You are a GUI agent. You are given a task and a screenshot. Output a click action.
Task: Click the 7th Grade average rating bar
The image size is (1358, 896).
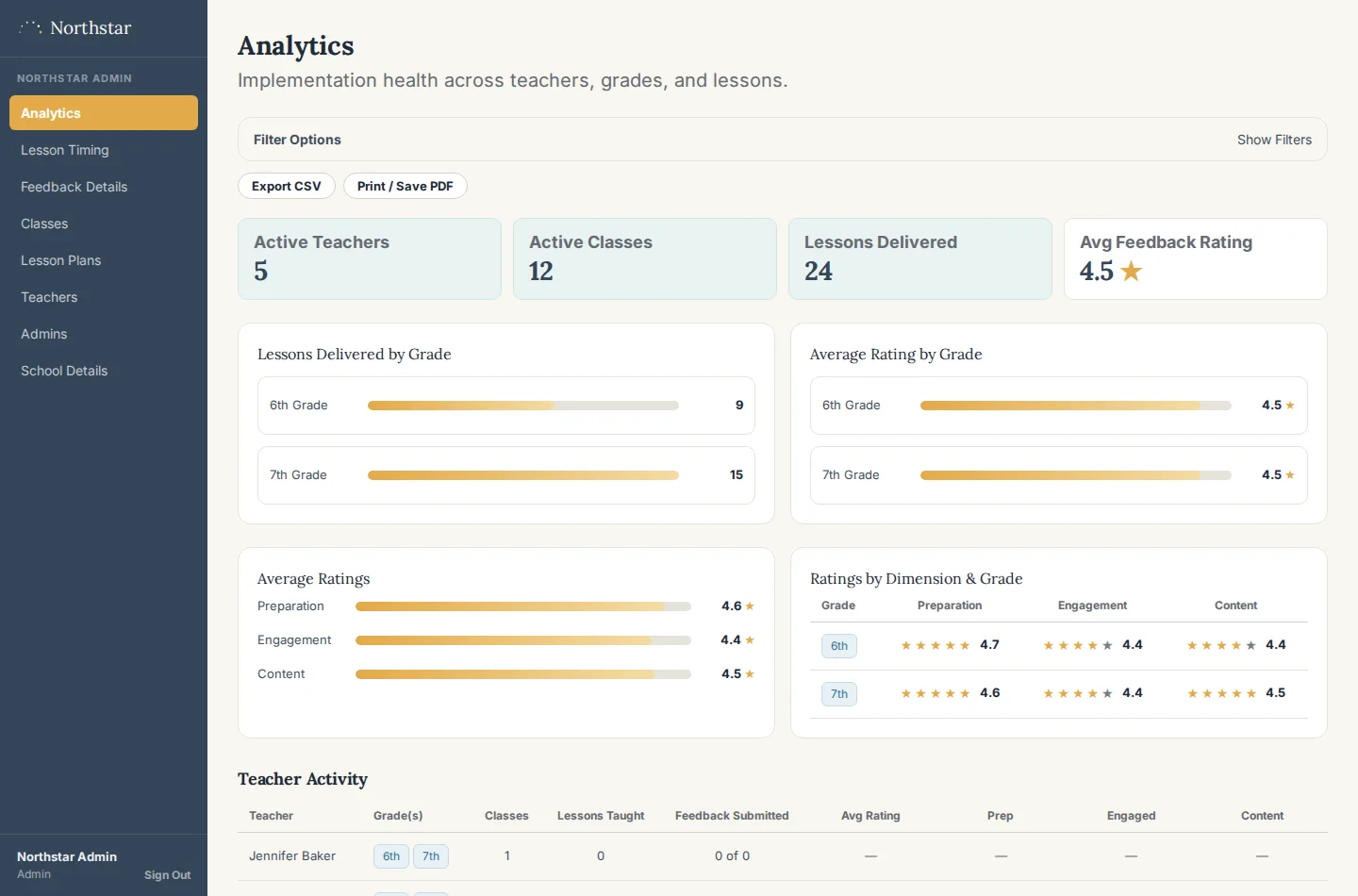1076,475
